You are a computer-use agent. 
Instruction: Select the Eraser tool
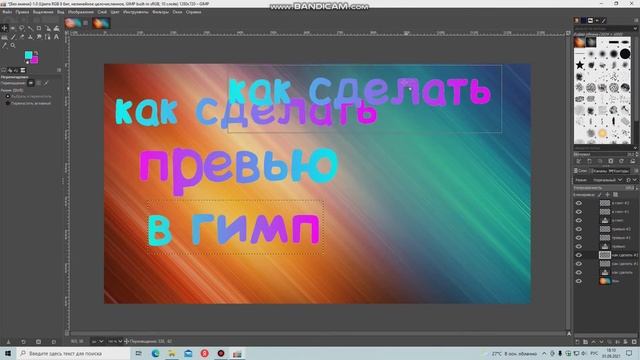pos(22,37)
